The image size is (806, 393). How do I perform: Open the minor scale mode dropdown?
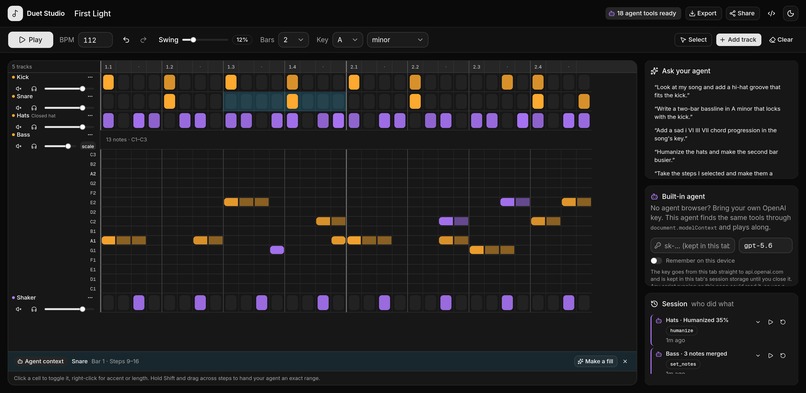tap(397, 40)
